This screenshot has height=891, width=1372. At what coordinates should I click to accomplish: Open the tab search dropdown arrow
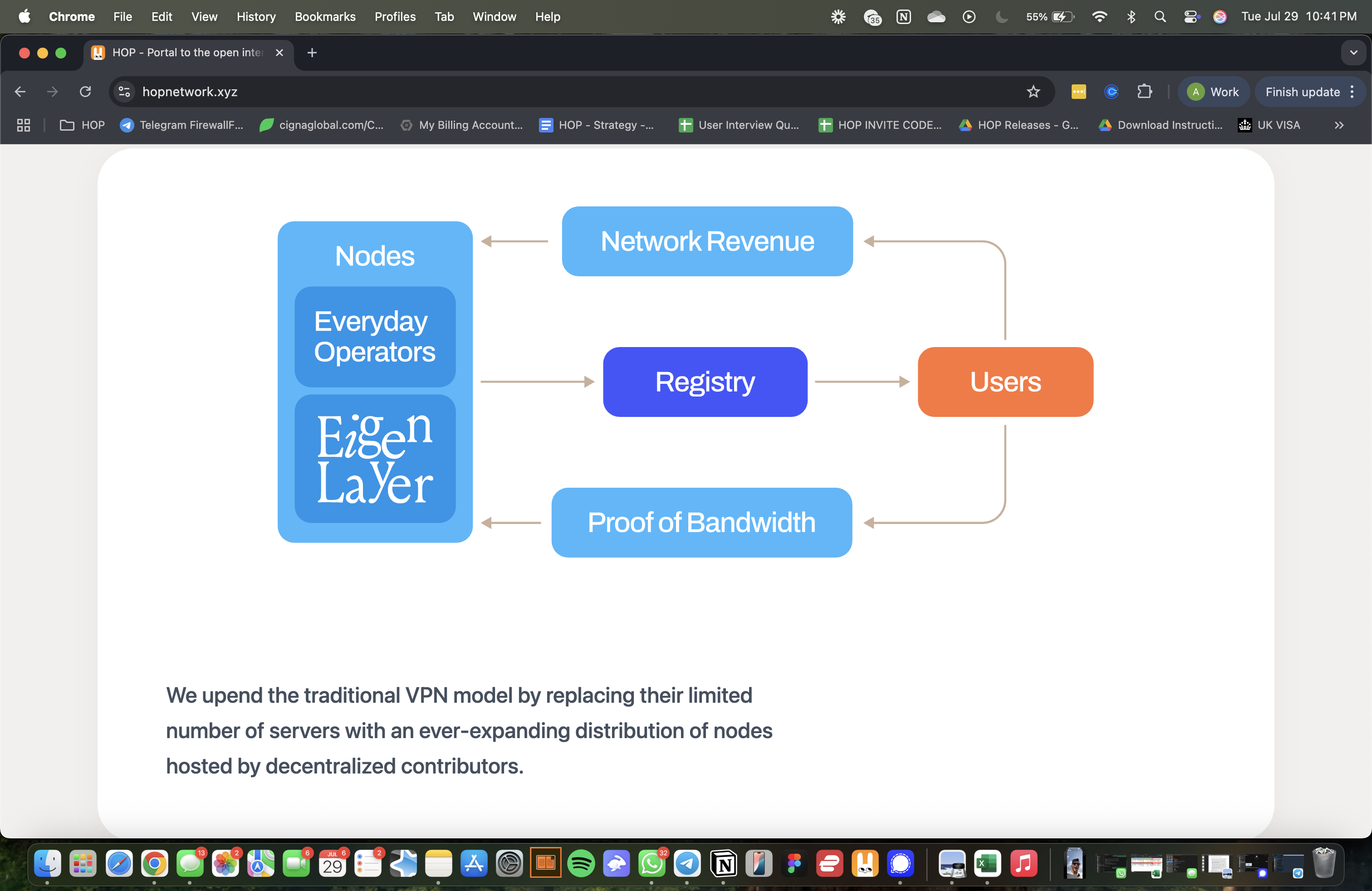(x=1353, y=53)
